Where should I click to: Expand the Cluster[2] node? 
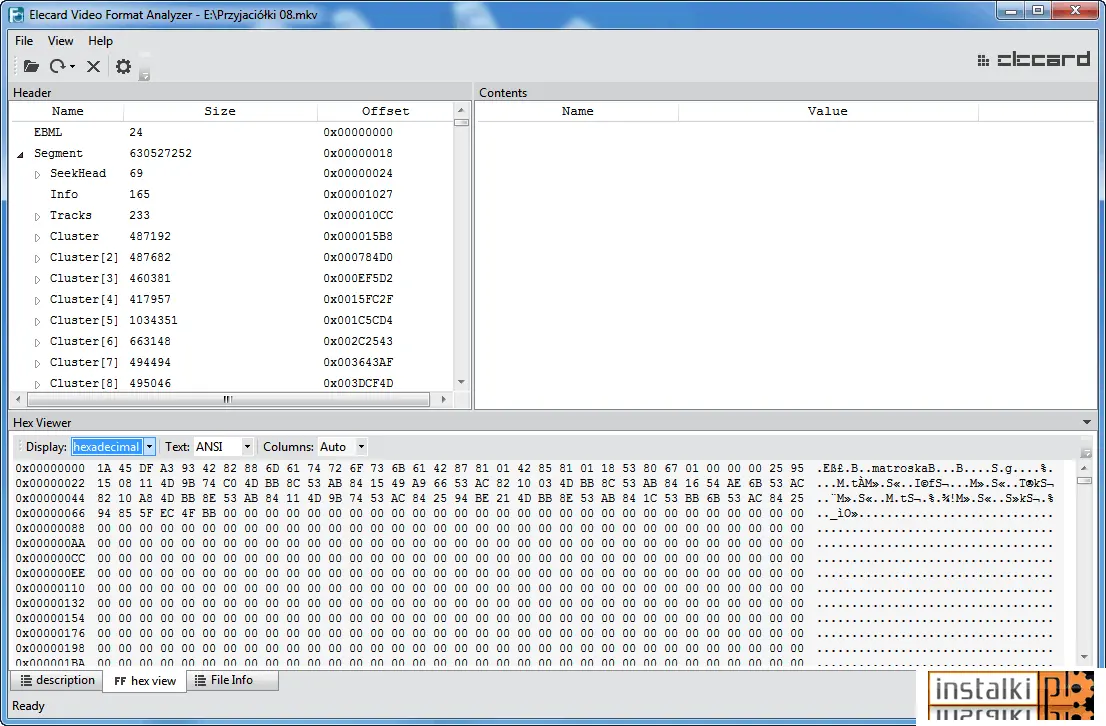pos(37,259)
